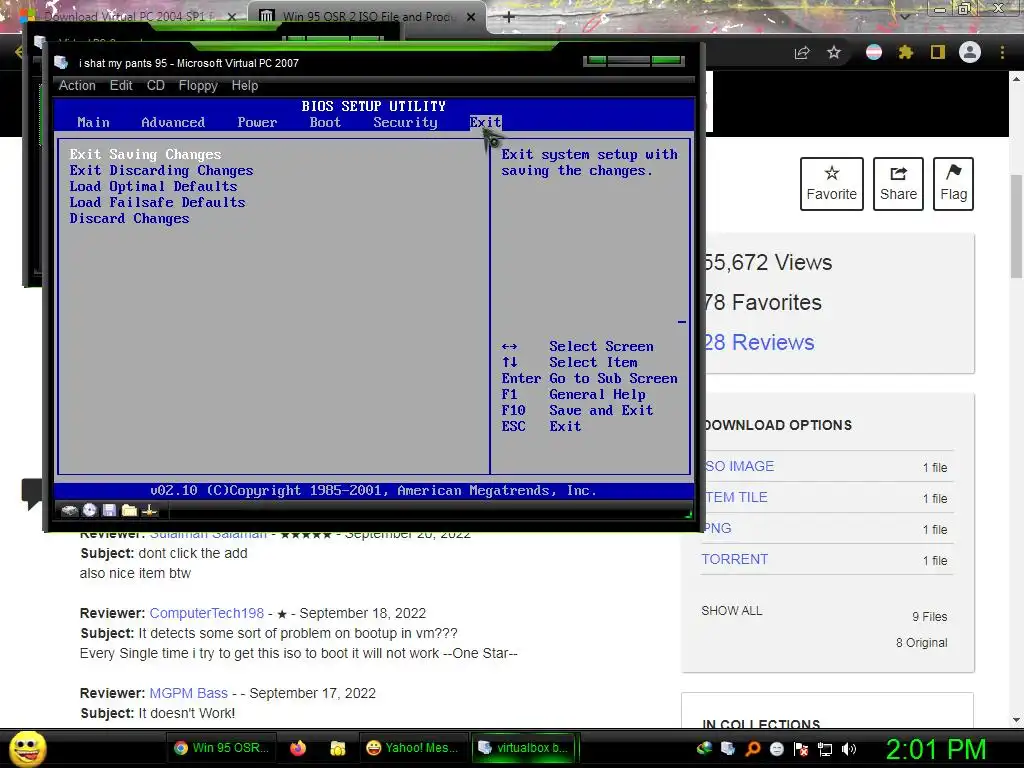The width and height of the screenshot is (1024, 768).
Task: Click the page vertical scrollbar thumb
Action: [1016, 227]
